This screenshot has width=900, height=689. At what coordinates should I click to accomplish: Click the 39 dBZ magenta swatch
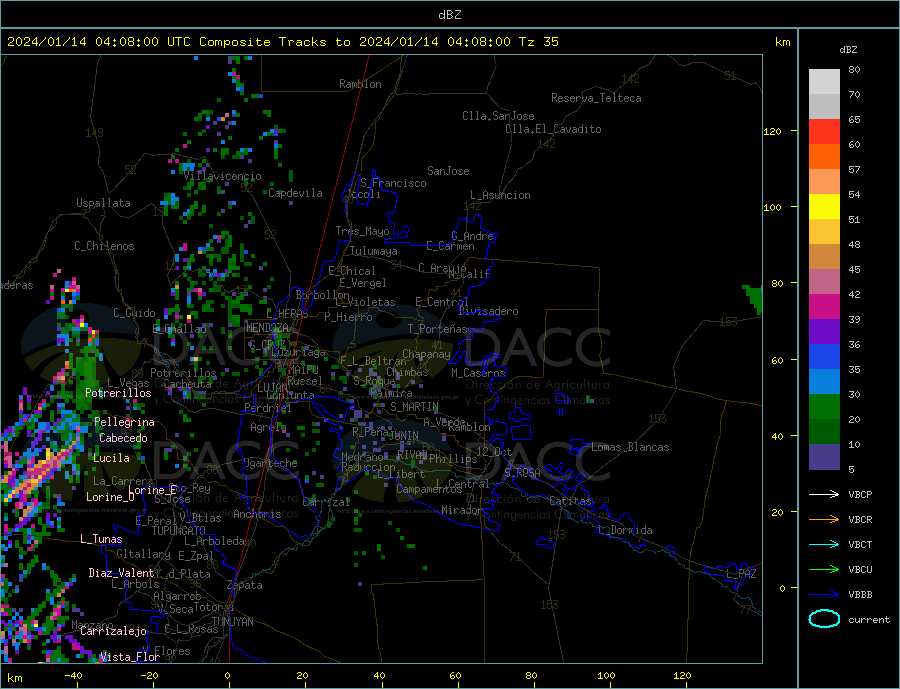pos(824,307)
